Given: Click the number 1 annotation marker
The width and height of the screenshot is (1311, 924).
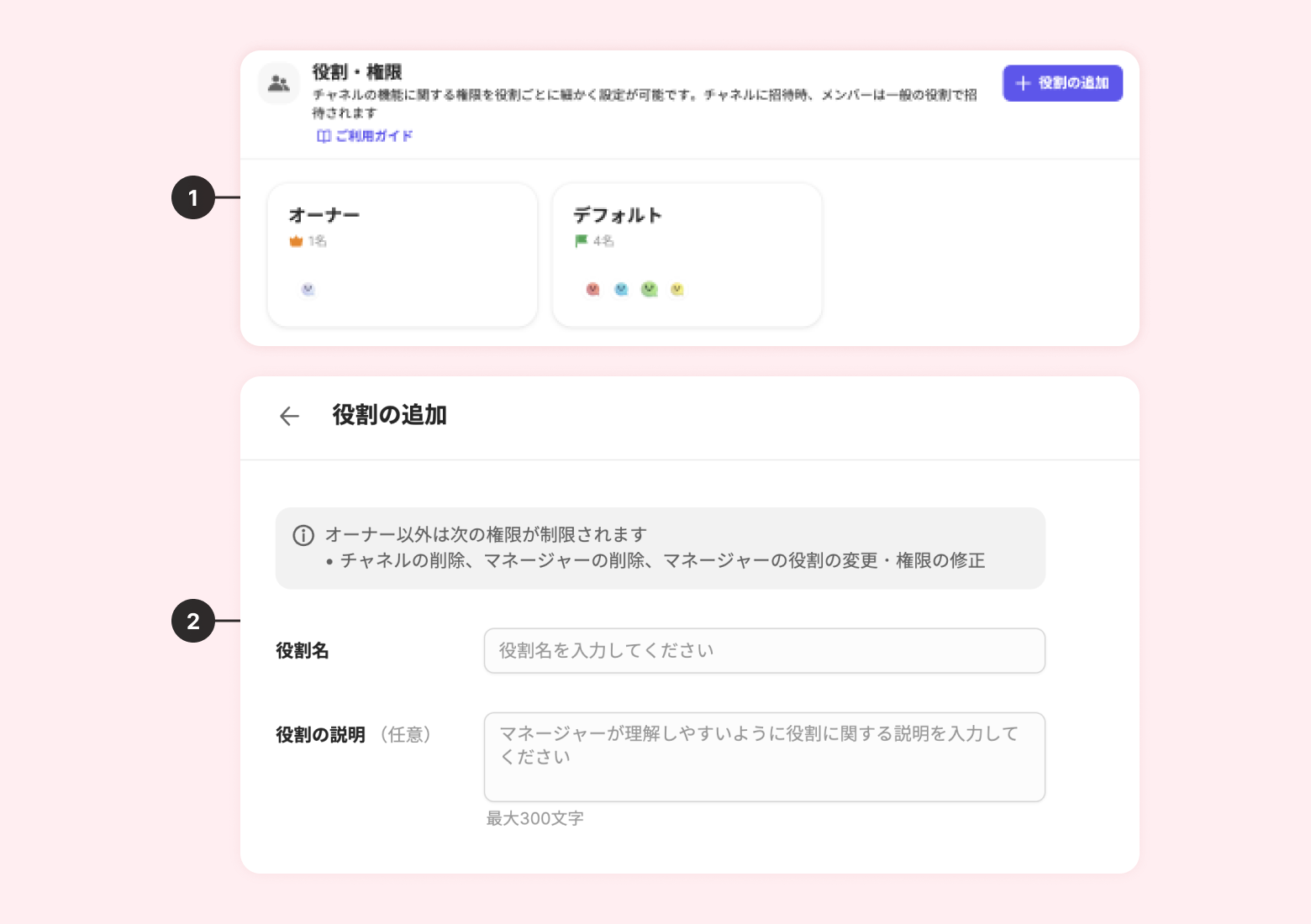Looking at the screenshot, I should coord(193,197).
